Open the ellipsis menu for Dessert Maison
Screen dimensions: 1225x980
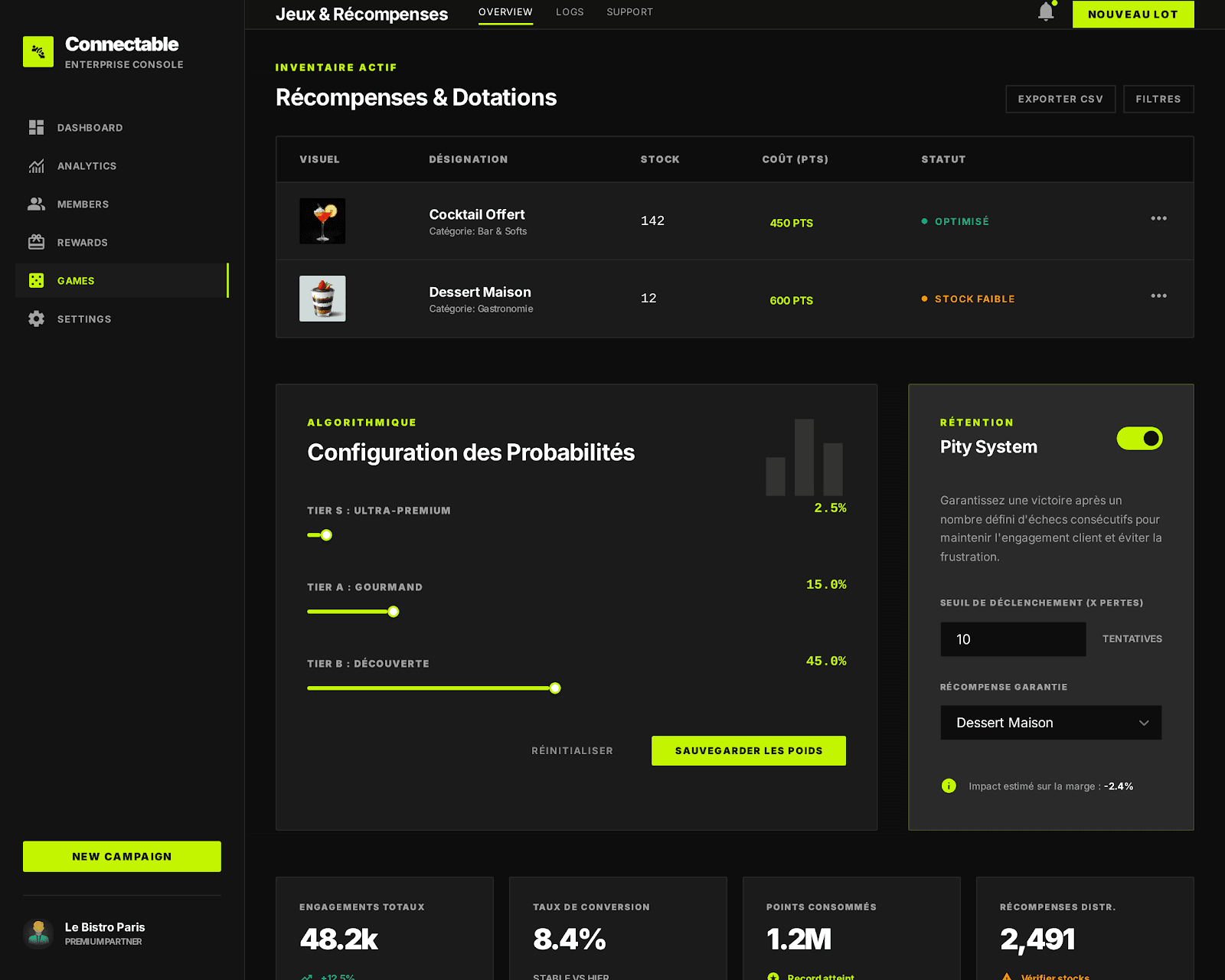pos(1158,296)
